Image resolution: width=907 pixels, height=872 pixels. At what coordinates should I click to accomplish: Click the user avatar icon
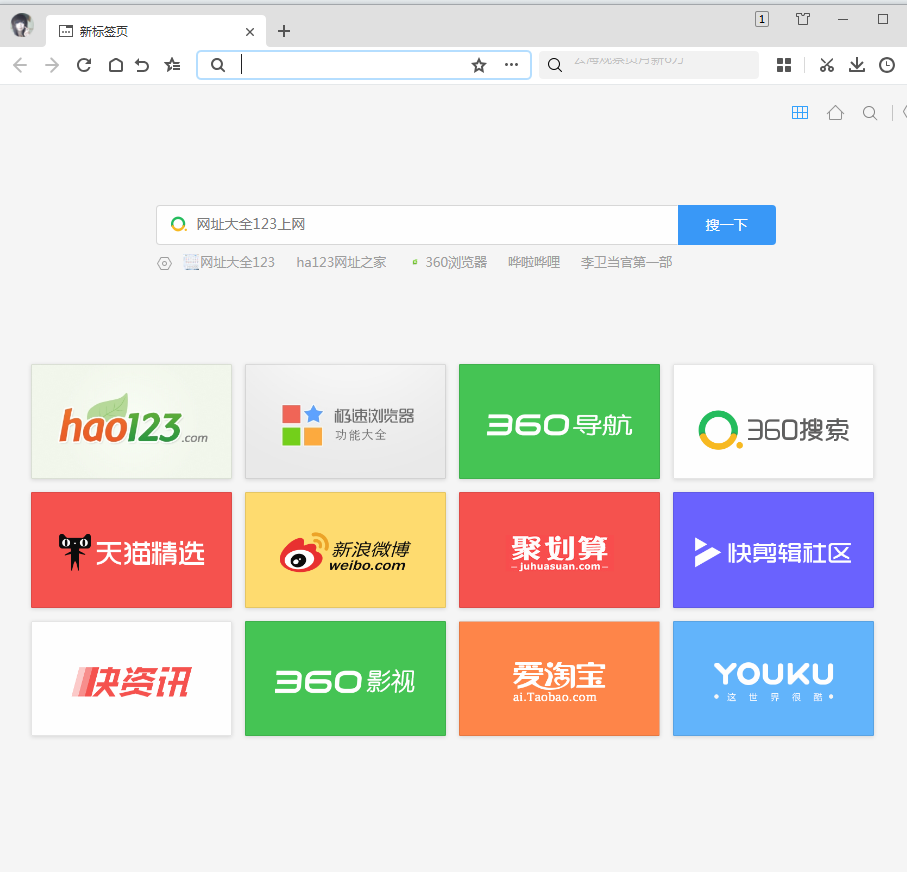pos(22,25)
